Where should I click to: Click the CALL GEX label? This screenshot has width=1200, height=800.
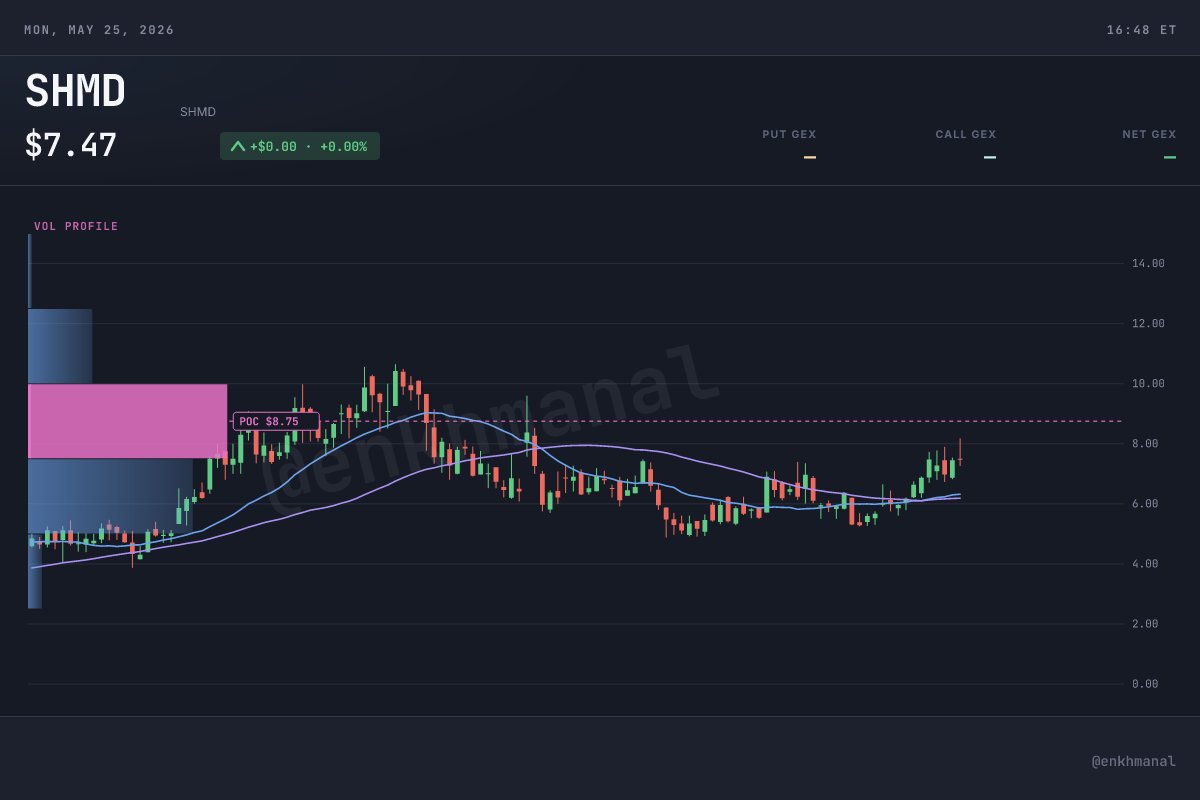click(x=966, y=134)
